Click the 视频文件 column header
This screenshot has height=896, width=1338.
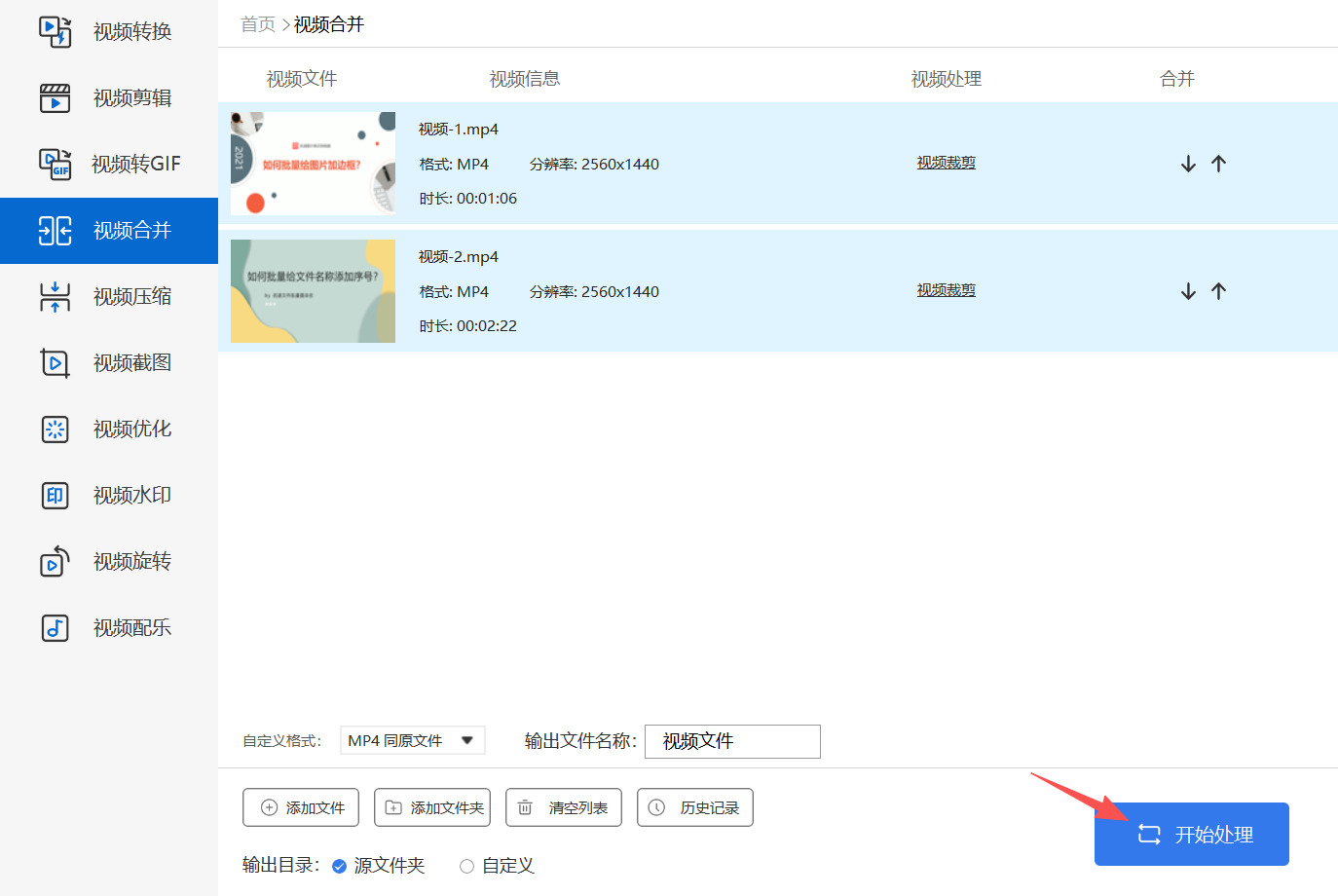(302, 79)
